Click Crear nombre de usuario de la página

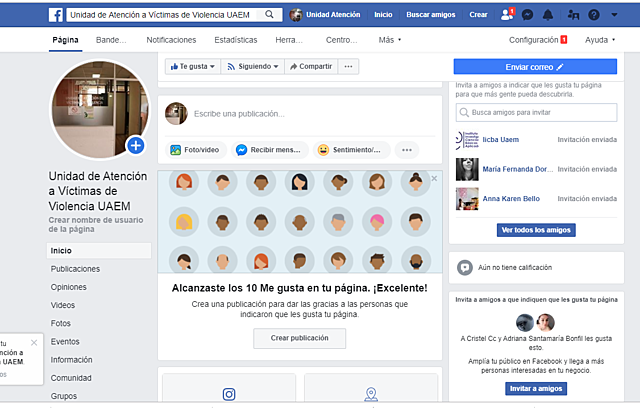(96, 224)
